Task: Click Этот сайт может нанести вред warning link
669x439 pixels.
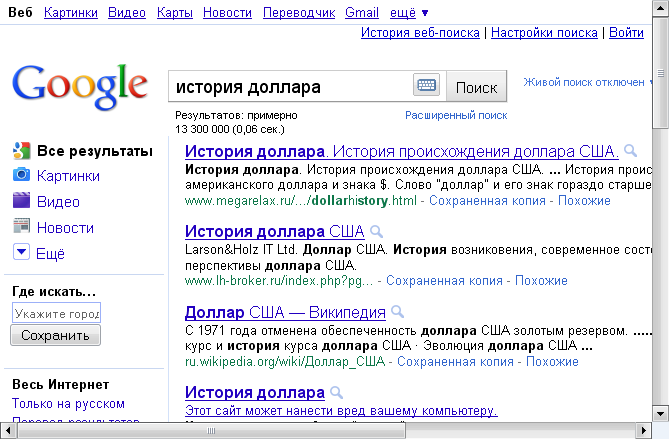Action: click(x=341, y=411)
